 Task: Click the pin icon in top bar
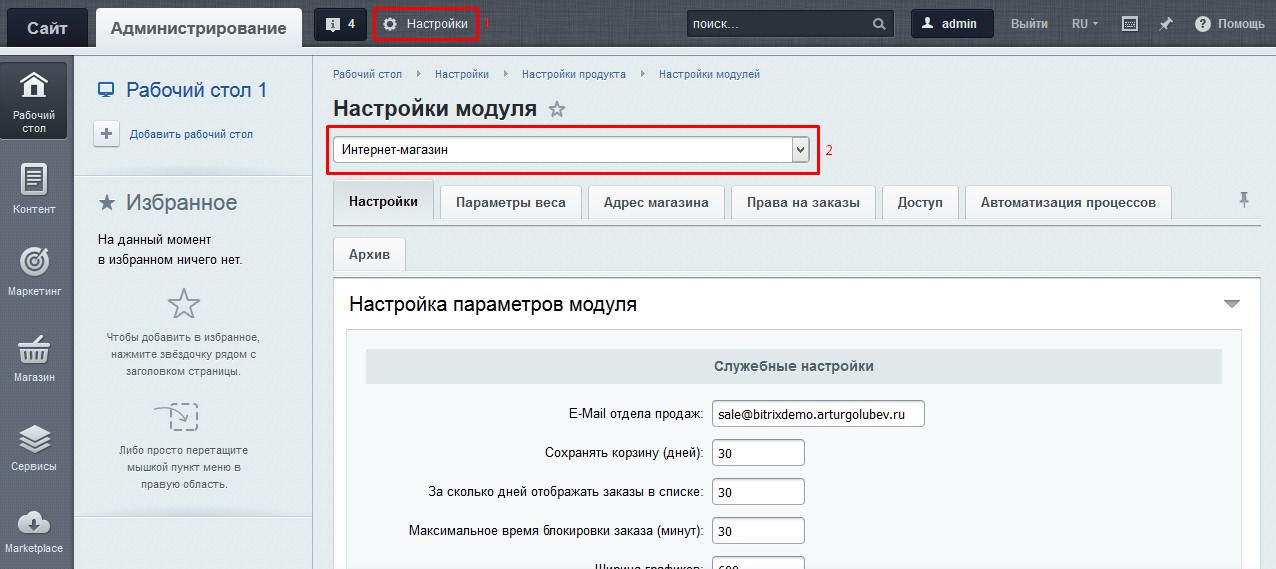tap(1165, 24)
